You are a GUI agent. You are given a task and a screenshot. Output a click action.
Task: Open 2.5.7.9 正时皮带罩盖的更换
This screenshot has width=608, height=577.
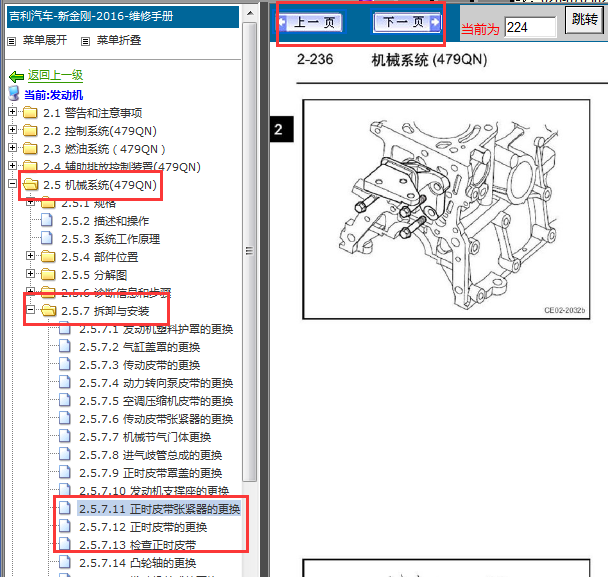click(x=150, y=473)
